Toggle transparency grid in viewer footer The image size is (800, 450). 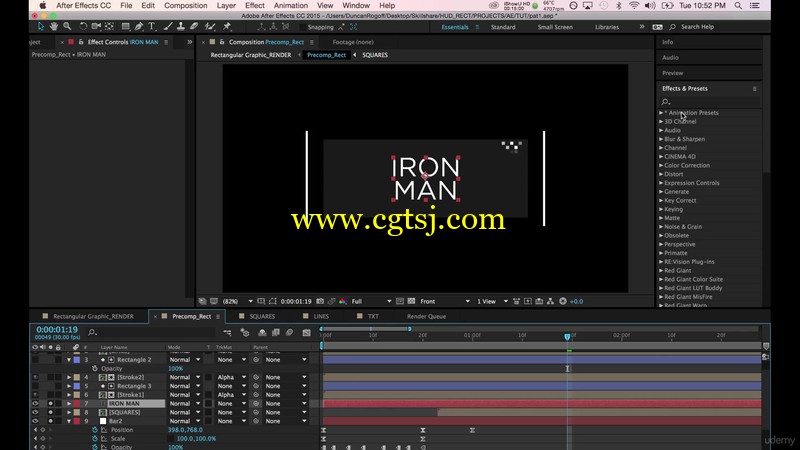[x=411, y=302]
